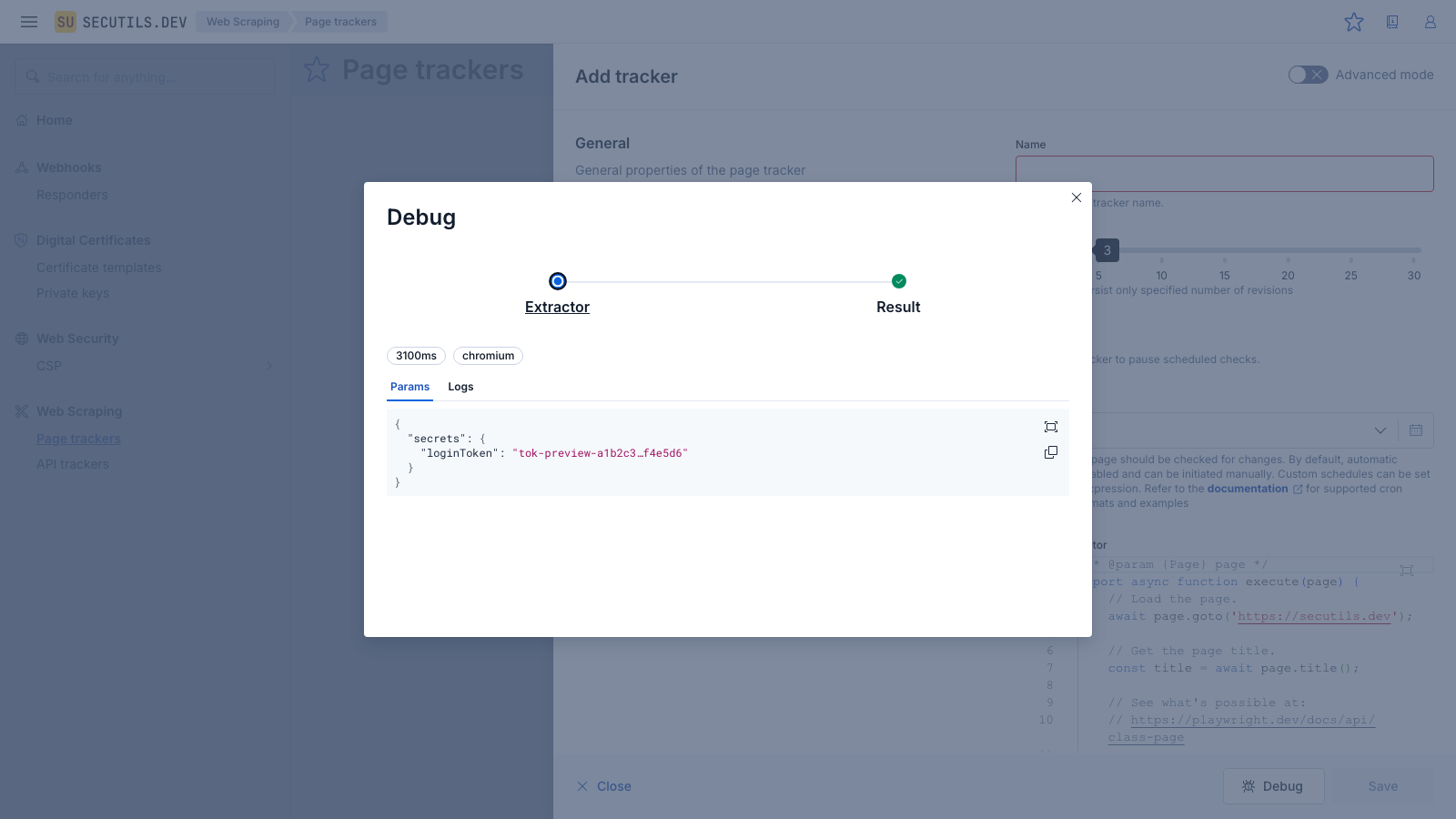Click the revisions slider handle showing 3
This screenshot has height=819, width=1456.
(1107, 250)
